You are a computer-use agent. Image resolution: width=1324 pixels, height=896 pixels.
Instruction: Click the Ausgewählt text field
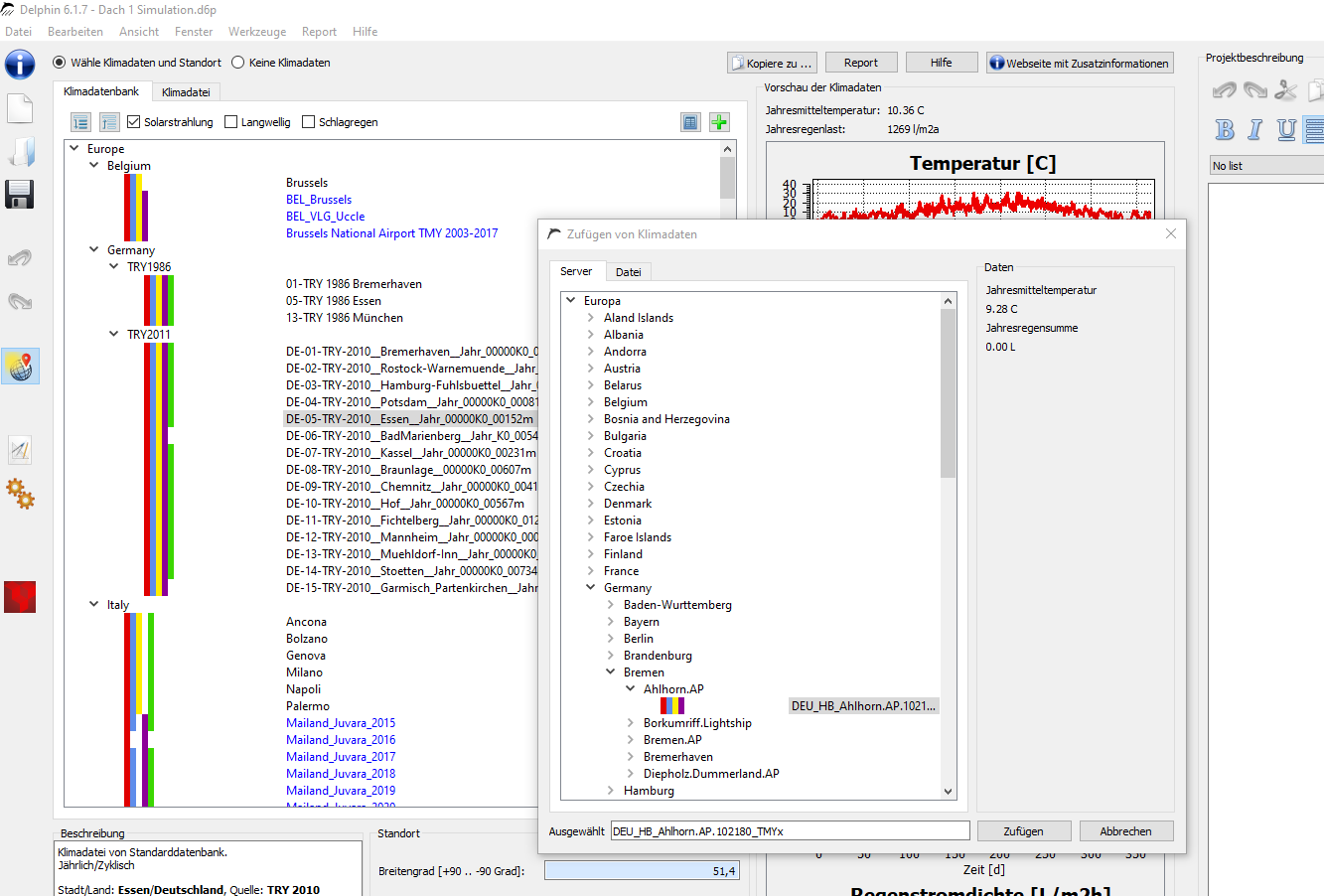(x=790, y=831)
